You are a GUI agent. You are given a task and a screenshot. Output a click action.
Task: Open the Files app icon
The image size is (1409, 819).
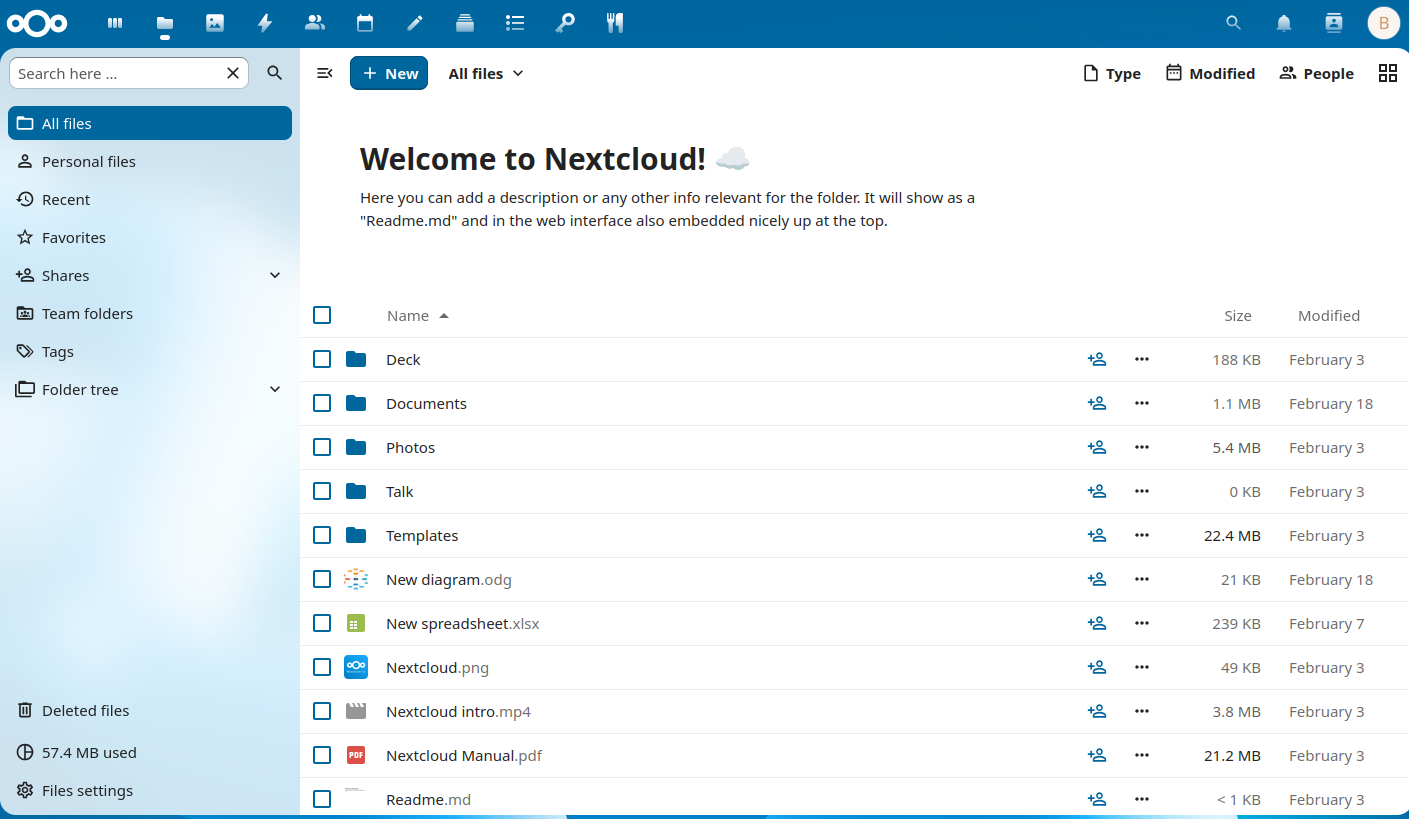[165, 23]
